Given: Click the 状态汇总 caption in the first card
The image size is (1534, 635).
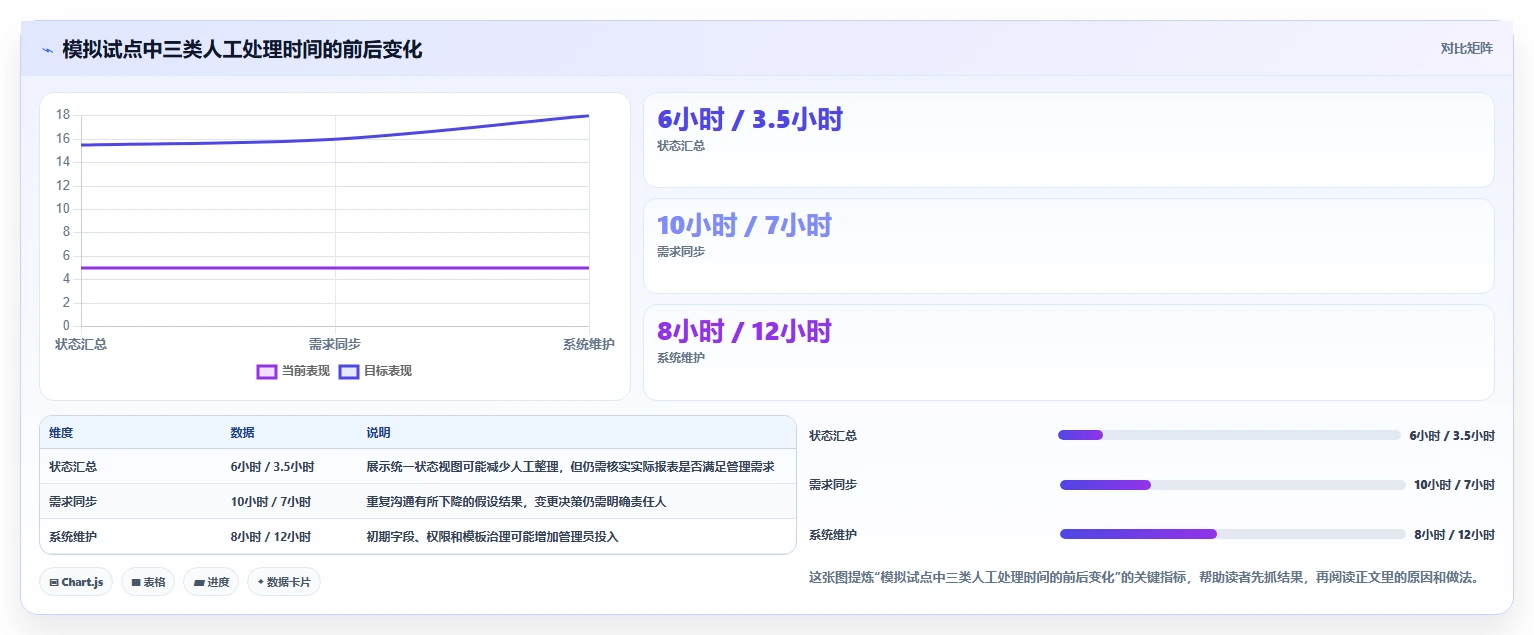Looking at the screenshot, I should pyautogui.click(x=681, y=146).
